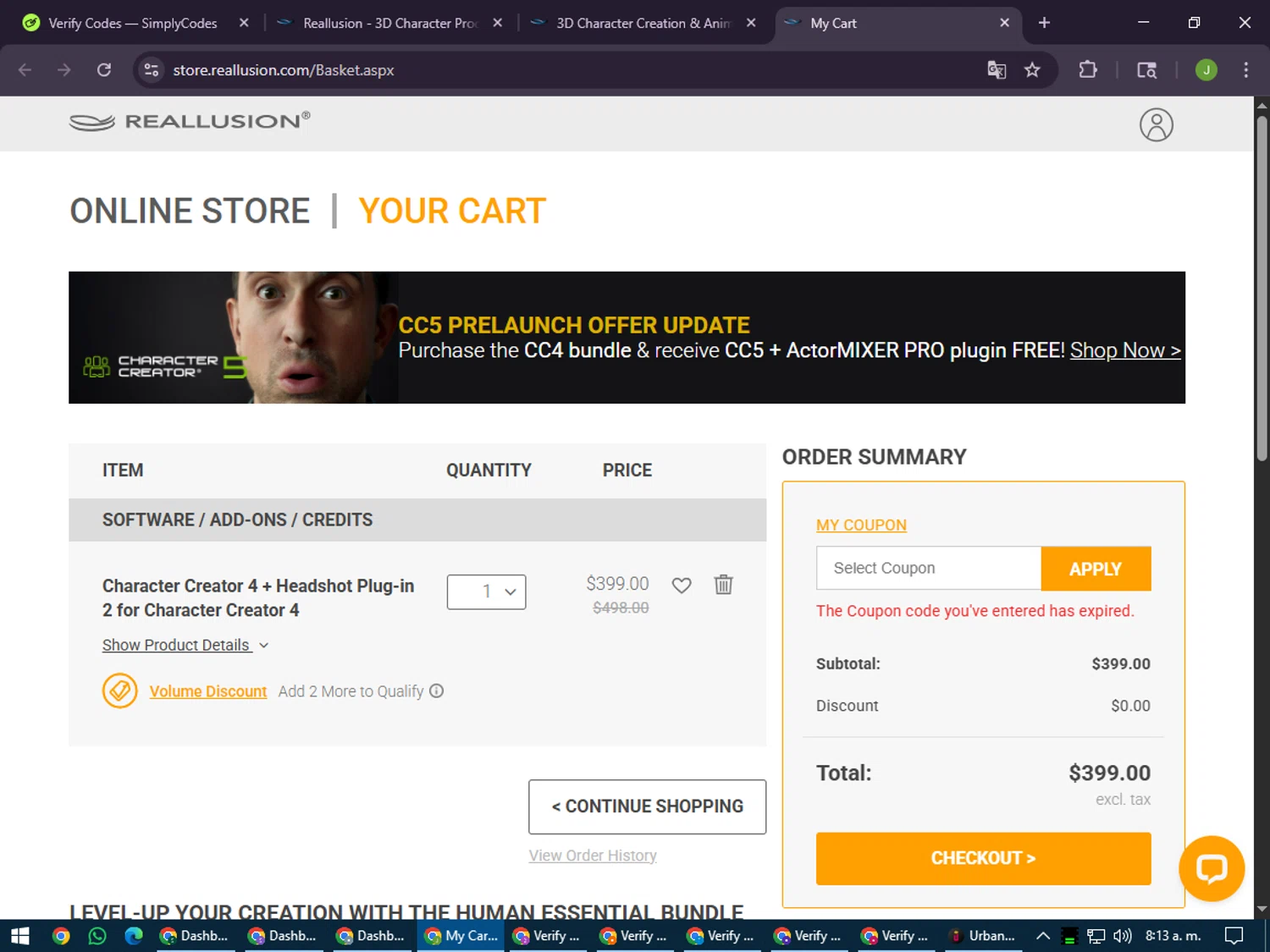
Task: Launch Chrome from the taskbar pinned icon
Action: [x=61, y=935]
